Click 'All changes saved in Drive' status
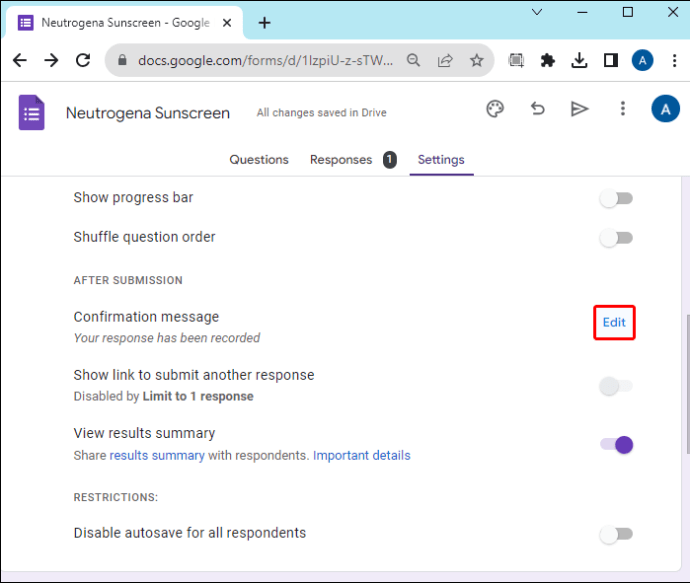690x583 pixels. tap(322, 113)
